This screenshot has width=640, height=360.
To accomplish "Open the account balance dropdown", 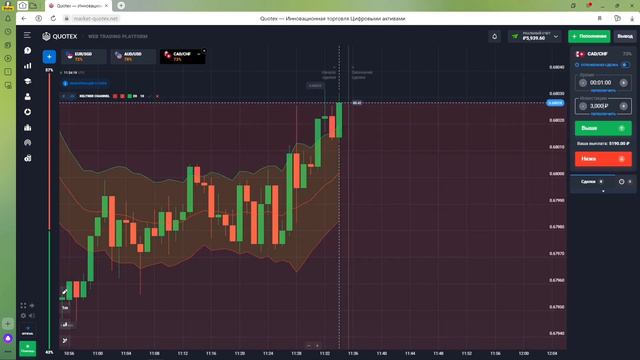I will click(x=536, y=36).
